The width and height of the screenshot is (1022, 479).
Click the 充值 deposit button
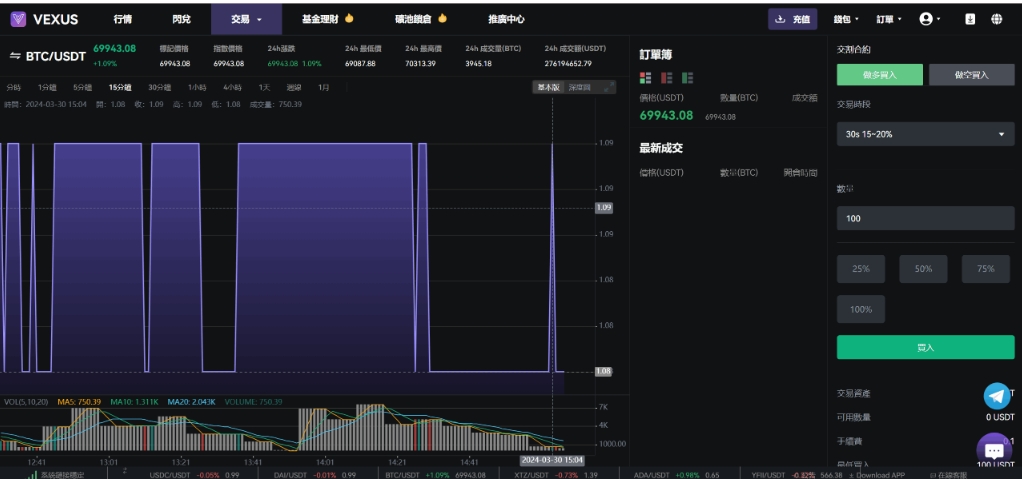(792, 19)
